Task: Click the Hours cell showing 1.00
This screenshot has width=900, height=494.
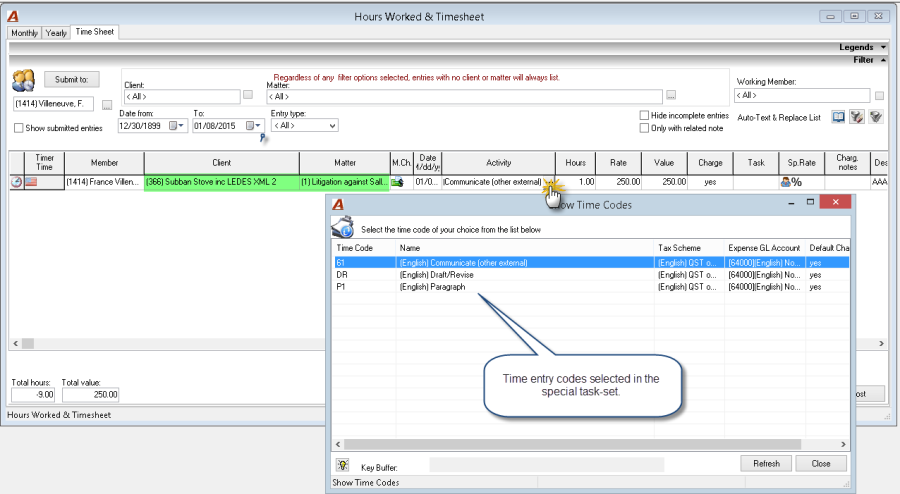Action: pyautogui.click(x=576, y=182)
